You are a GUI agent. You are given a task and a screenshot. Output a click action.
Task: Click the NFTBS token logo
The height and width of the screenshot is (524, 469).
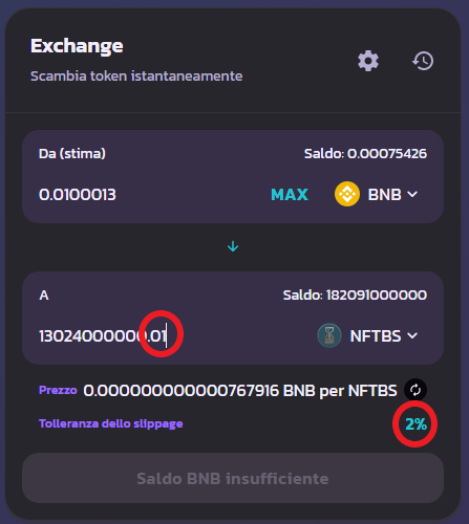(329, 336)
